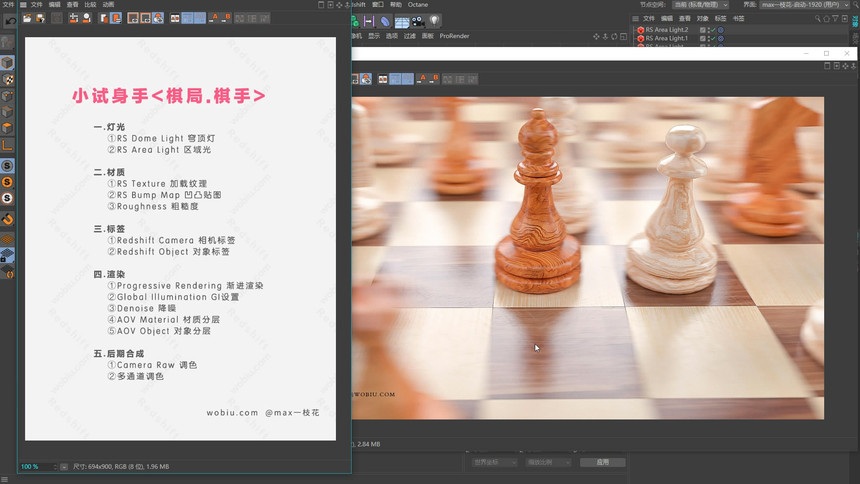This screenshot has width=860, height=484.
Task: Click the undo arrow in the left toolbar
Action: coord(10,21)
